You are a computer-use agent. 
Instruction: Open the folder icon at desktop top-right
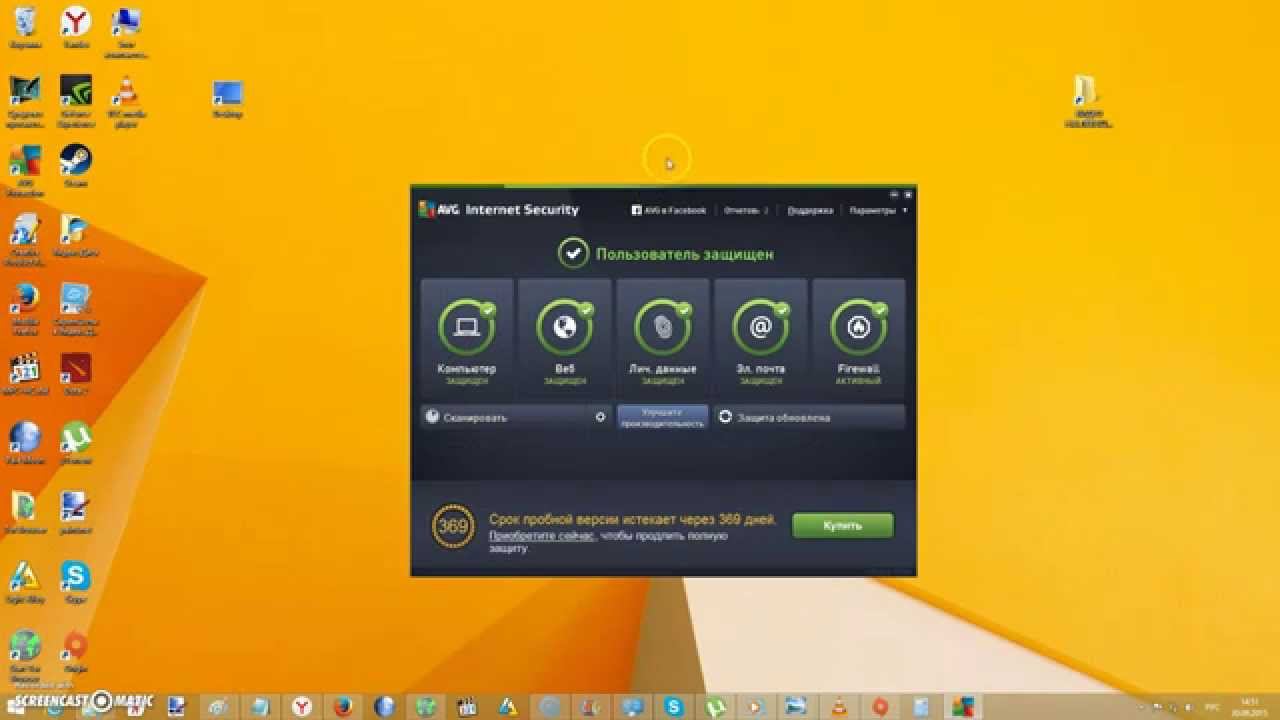click(x=1088, y=100)
